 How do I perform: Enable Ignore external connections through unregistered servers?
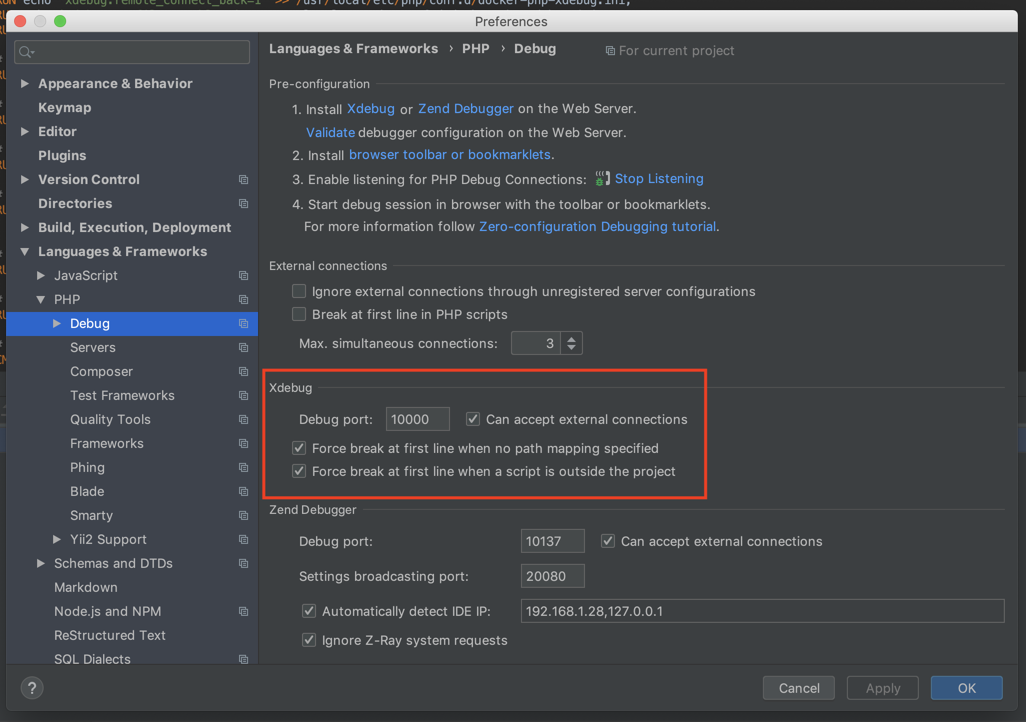(299, 291)
